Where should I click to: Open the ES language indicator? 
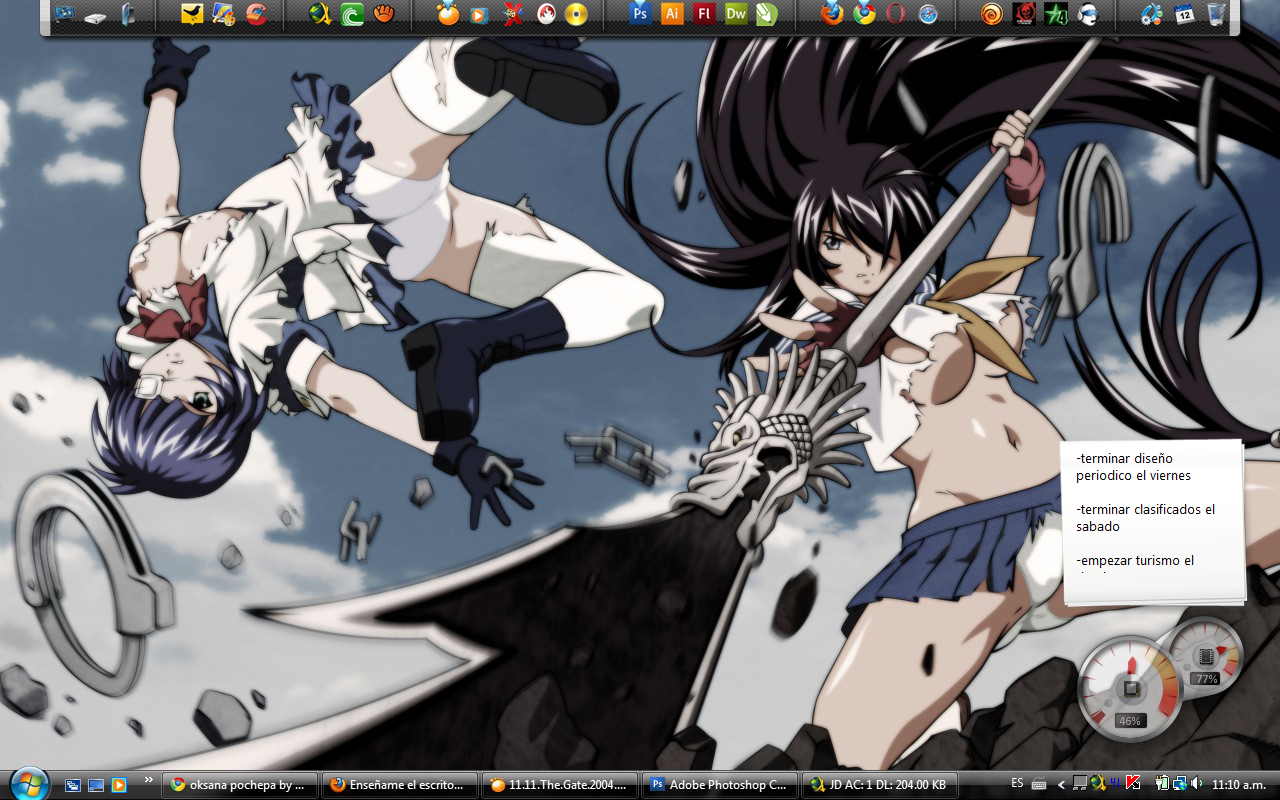click(1017, 784)
